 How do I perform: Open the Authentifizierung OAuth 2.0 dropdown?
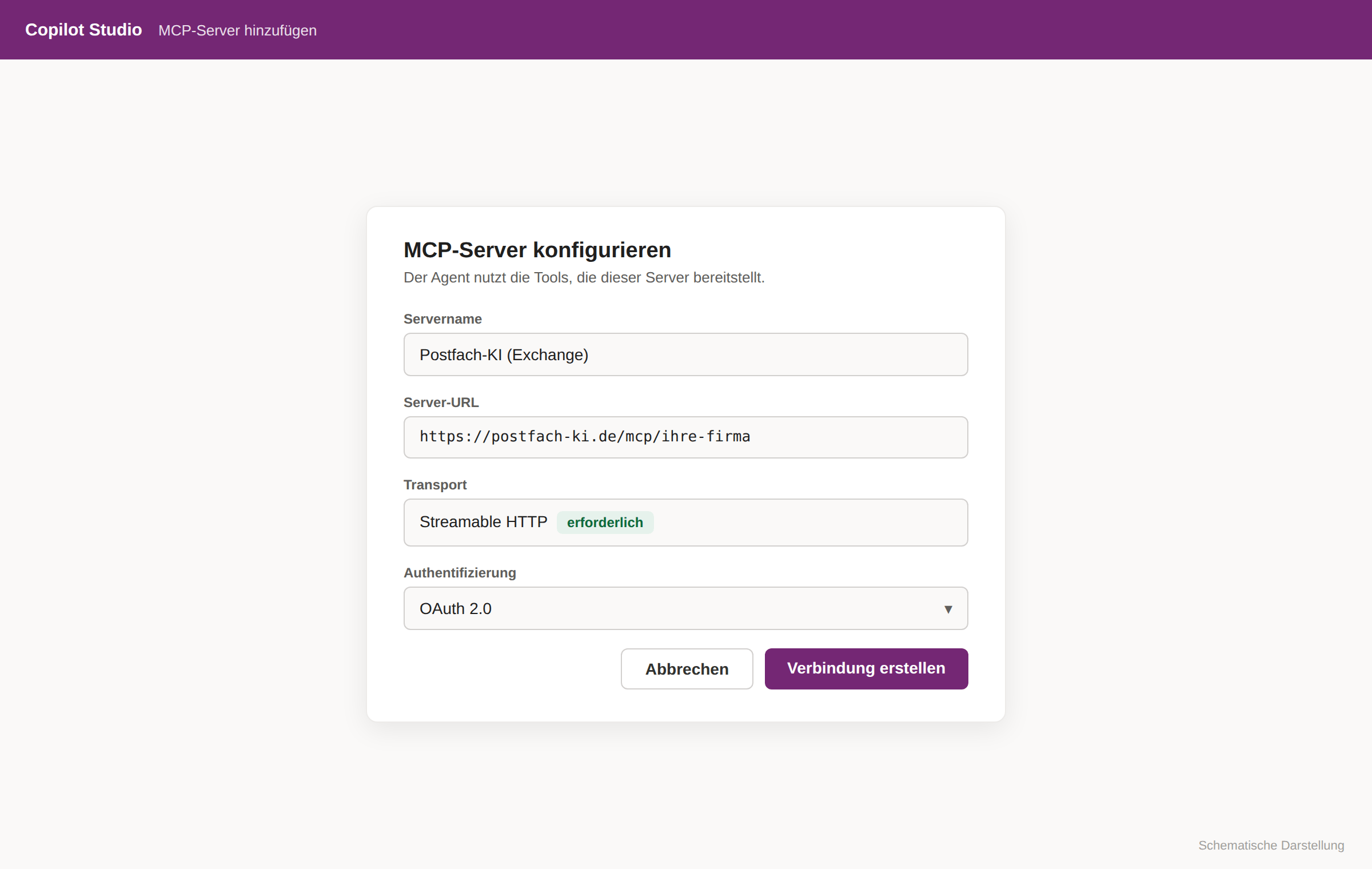(685, 608)
